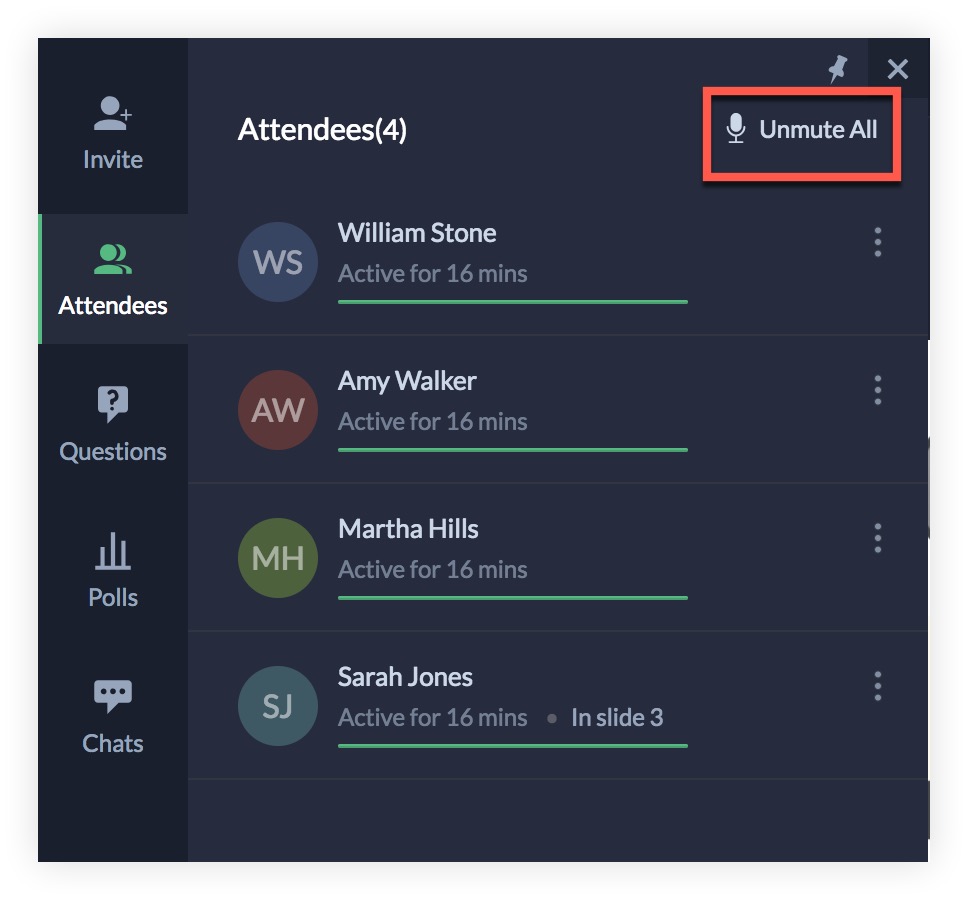Pin the attendees panel with pushpin icon

838,69
